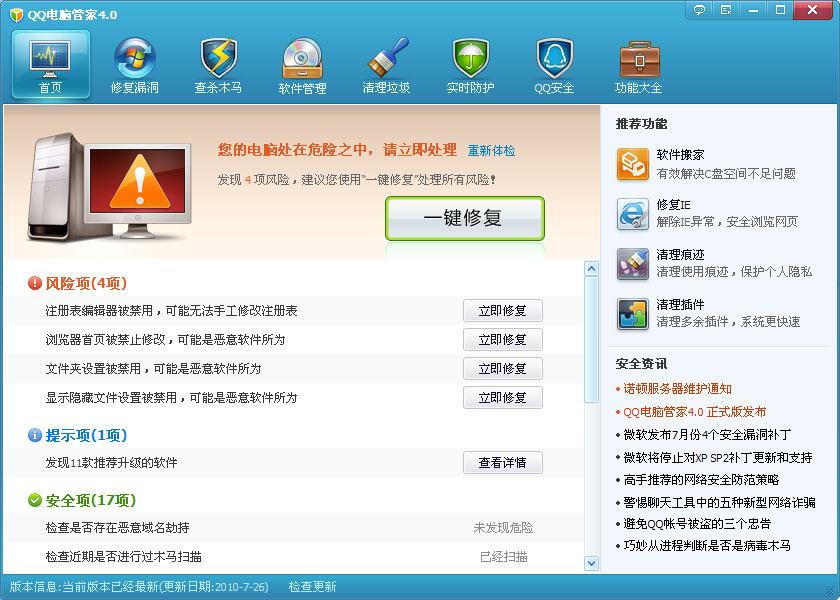The image size is (840, 600).
Task: Click 检查更新 in the status bar
Action: click(x=312, y=587)
